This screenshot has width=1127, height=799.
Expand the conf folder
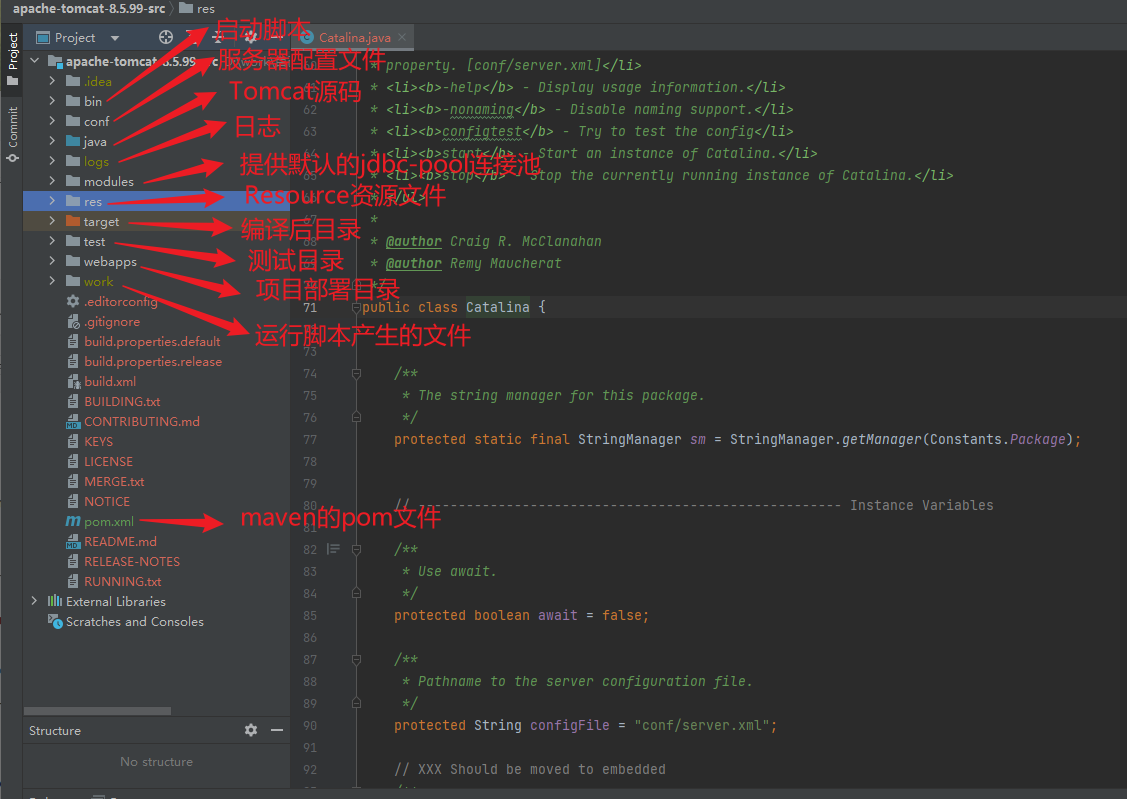(x=52, y=121)
